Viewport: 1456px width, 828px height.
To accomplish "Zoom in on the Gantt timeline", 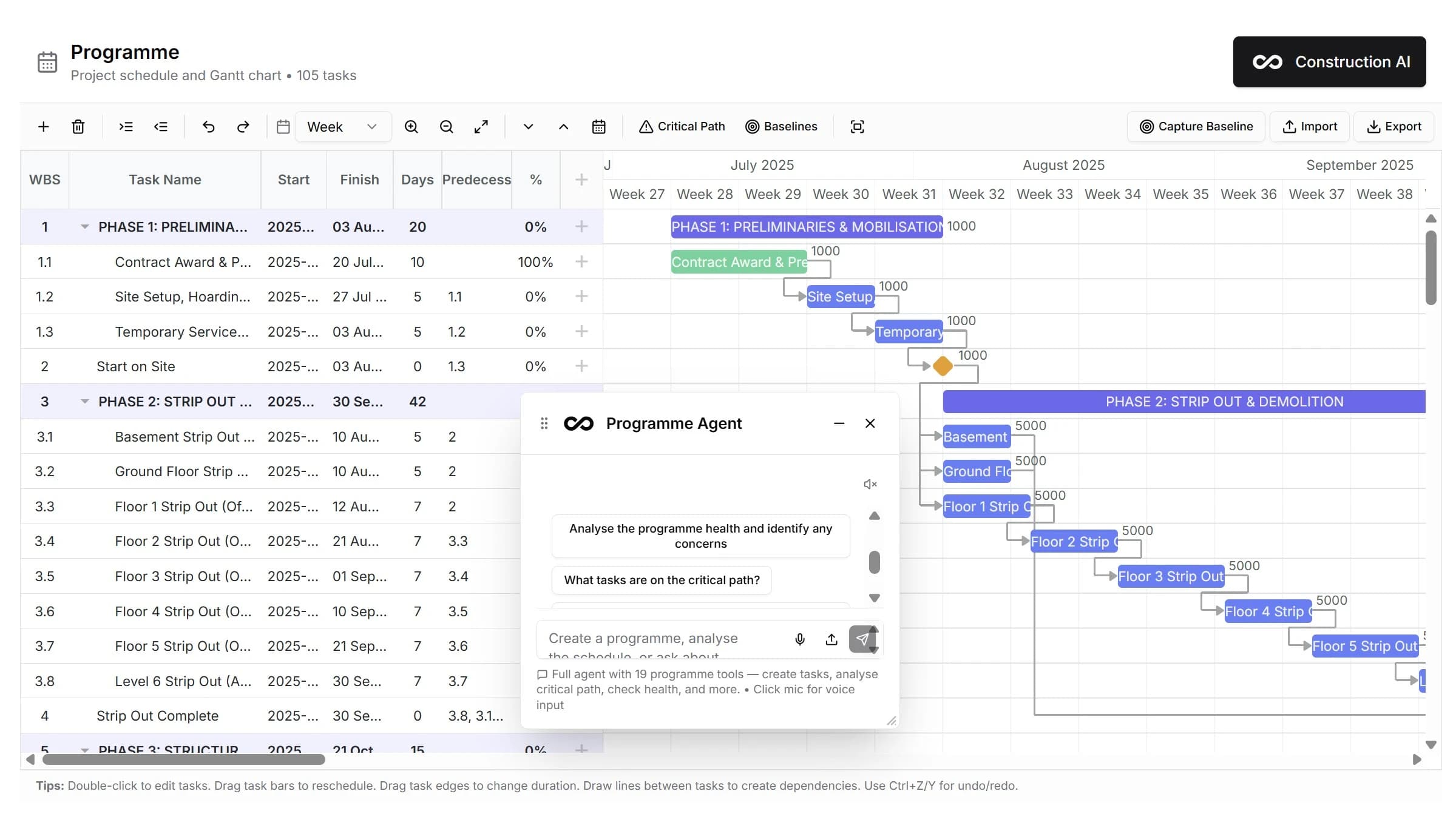I will pos(411,126).
